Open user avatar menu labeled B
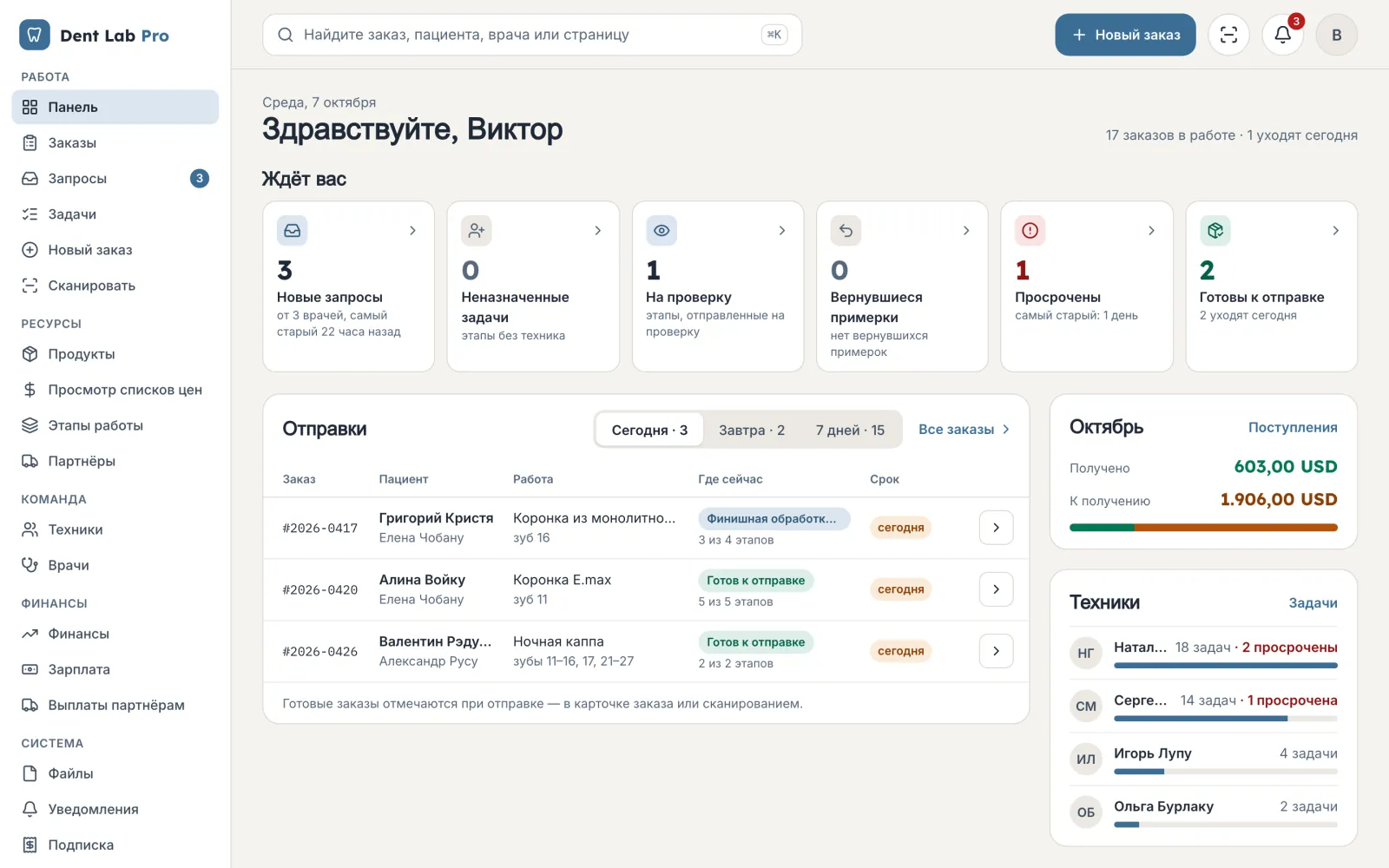 click(x=1336, y=35)
